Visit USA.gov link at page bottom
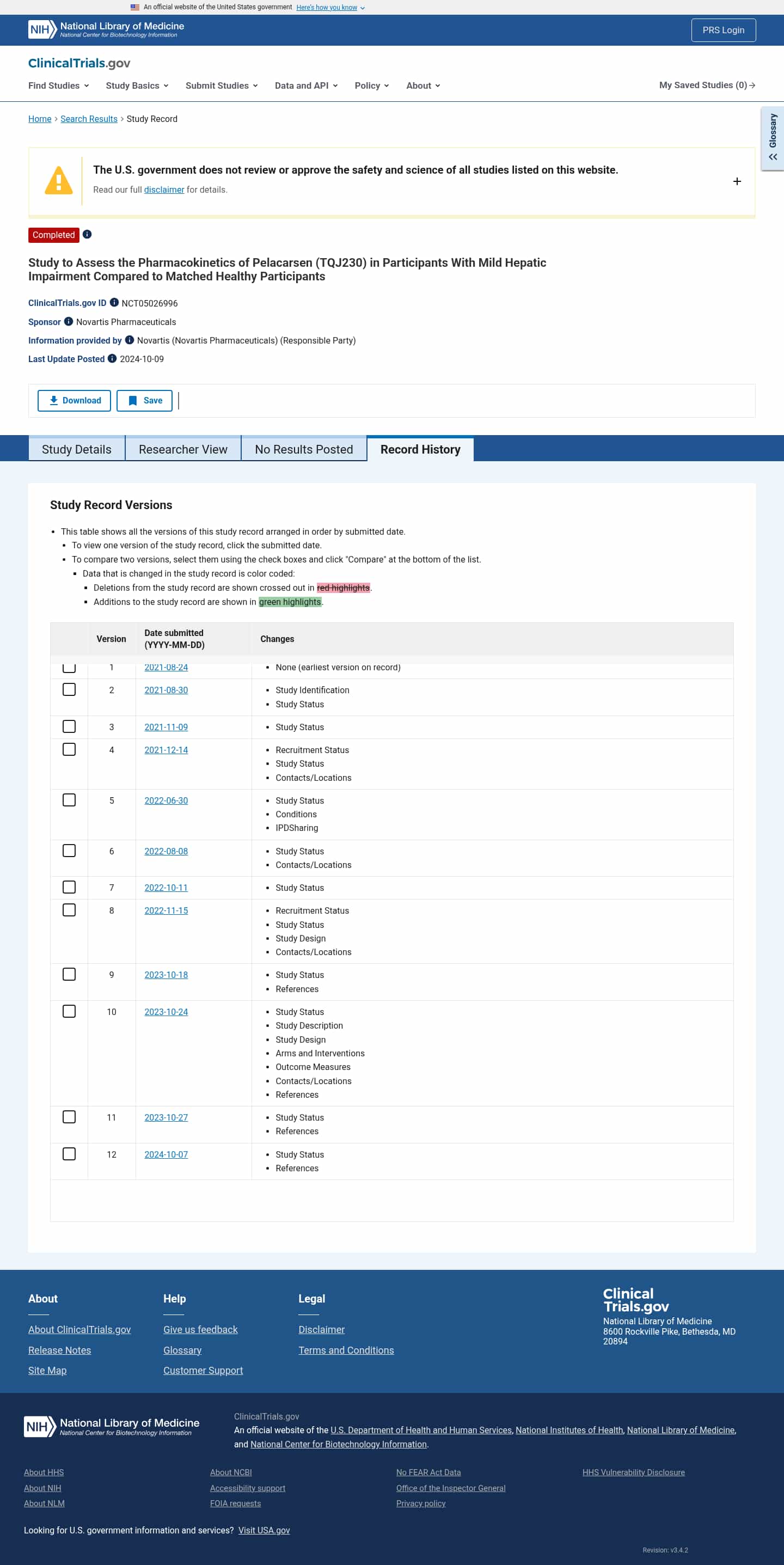The image size is (784, 1565). tap(264, 1530)
